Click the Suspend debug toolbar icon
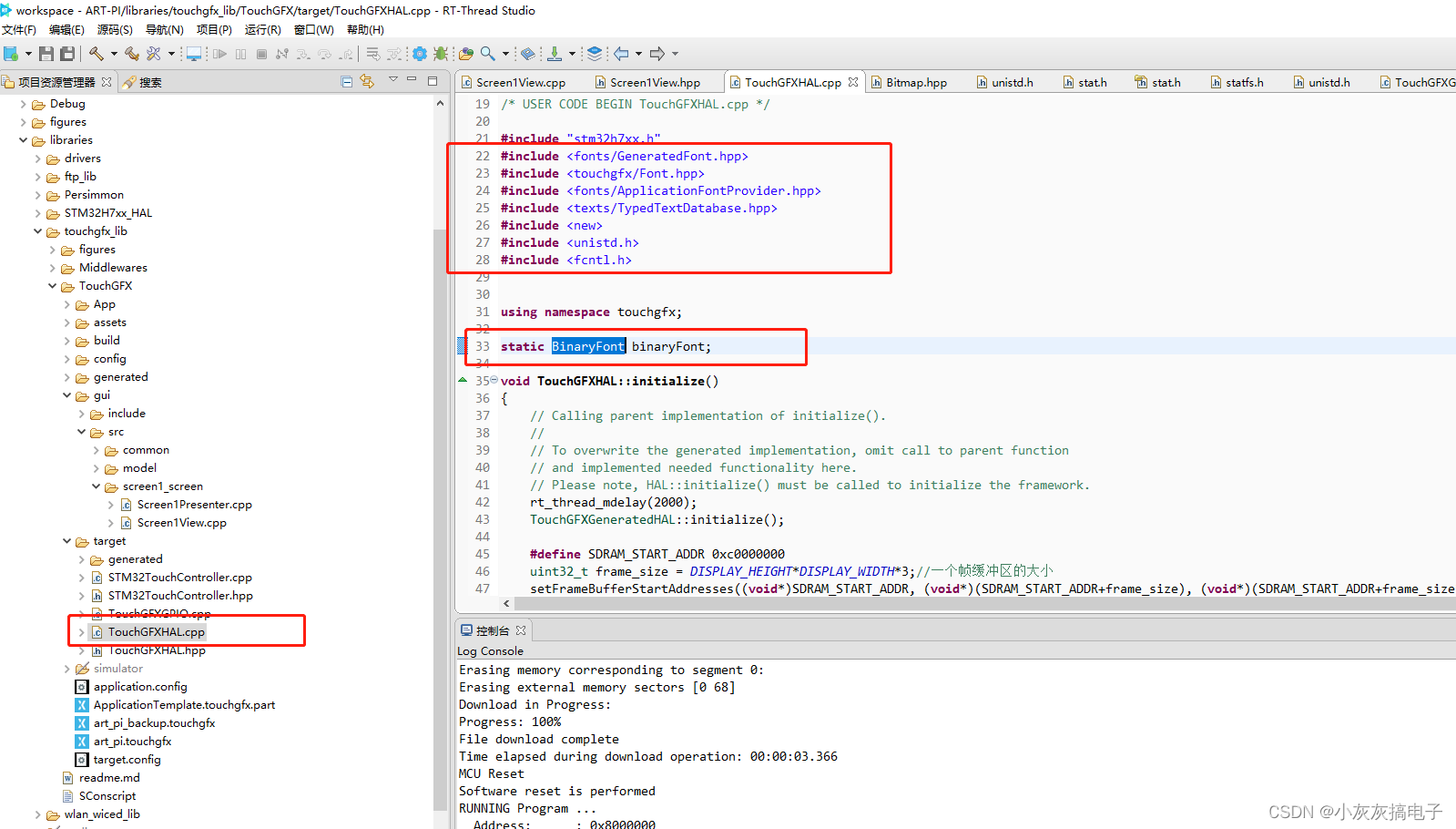Viewport: 1456px width, 829px height. tap(240, 54)
